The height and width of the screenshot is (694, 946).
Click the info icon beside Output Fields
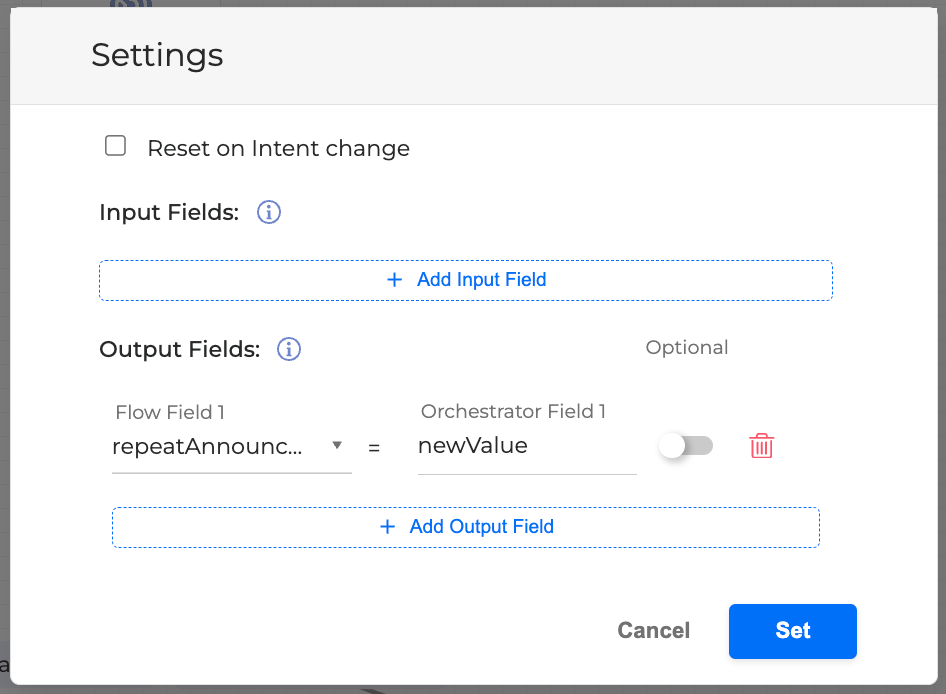289,349
